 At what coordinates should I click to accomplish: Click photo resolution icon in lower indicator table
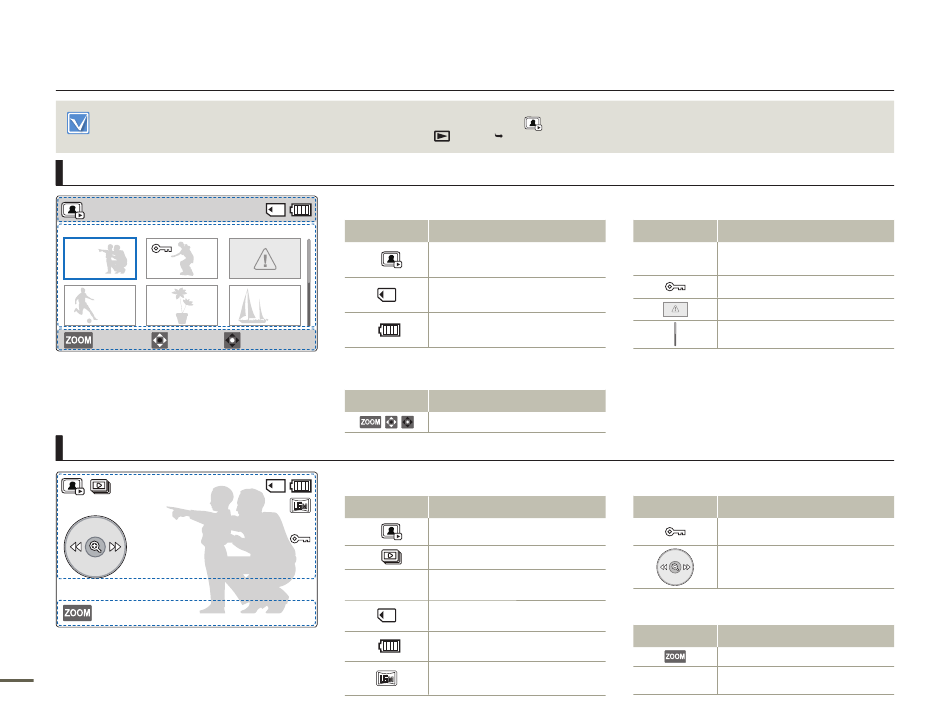click(x=387, y=679)
